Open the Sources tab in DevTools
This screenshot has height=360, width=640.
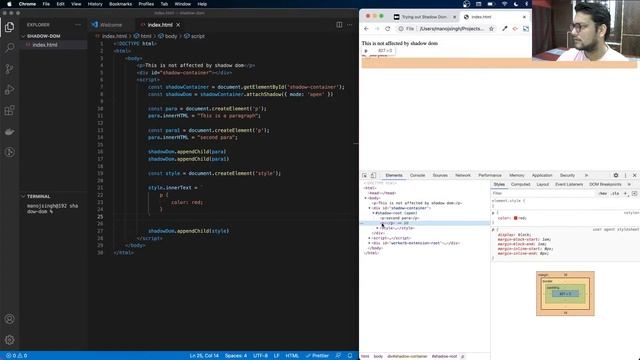click(x=440, y=175)
